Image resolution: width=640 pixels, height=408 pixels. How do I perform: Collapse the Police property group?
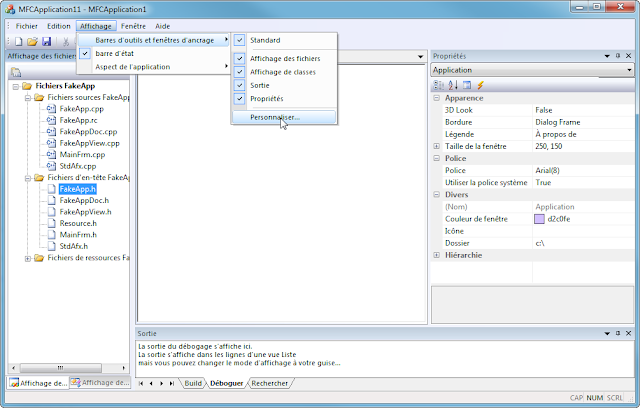pos(436,158)
